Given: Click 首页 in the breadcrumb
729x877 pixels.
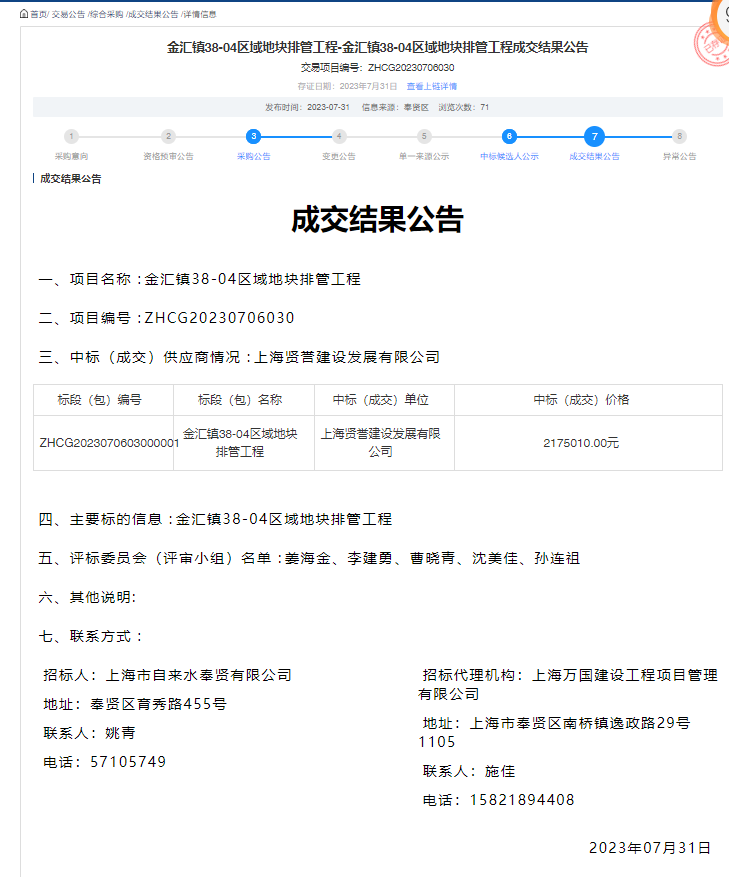Looking at the screenshot, I should tap(38, 15).
